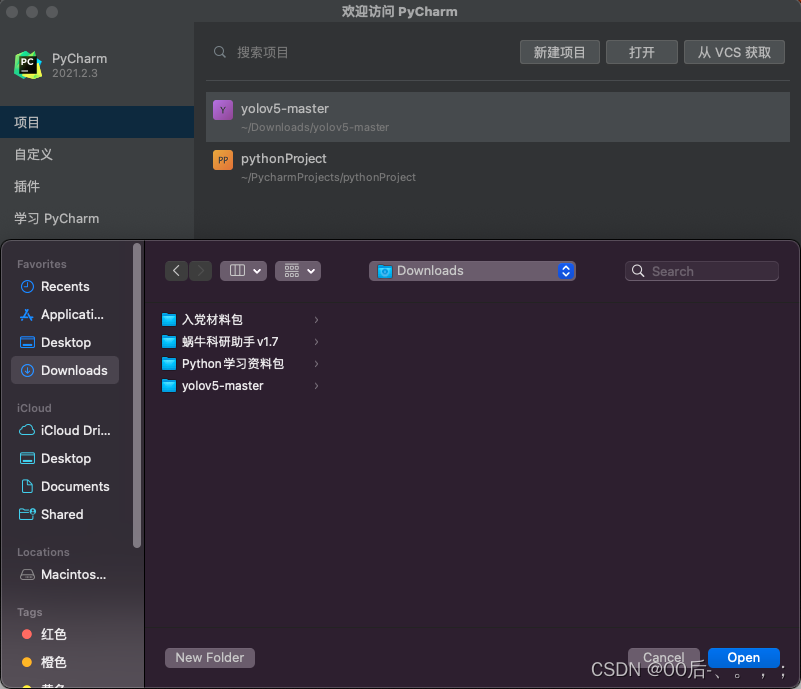Image resolution: width=801 pixels, height=689 pixels.
Task: Click the Desktop icon under Favorites
Action: click(27, 342)
